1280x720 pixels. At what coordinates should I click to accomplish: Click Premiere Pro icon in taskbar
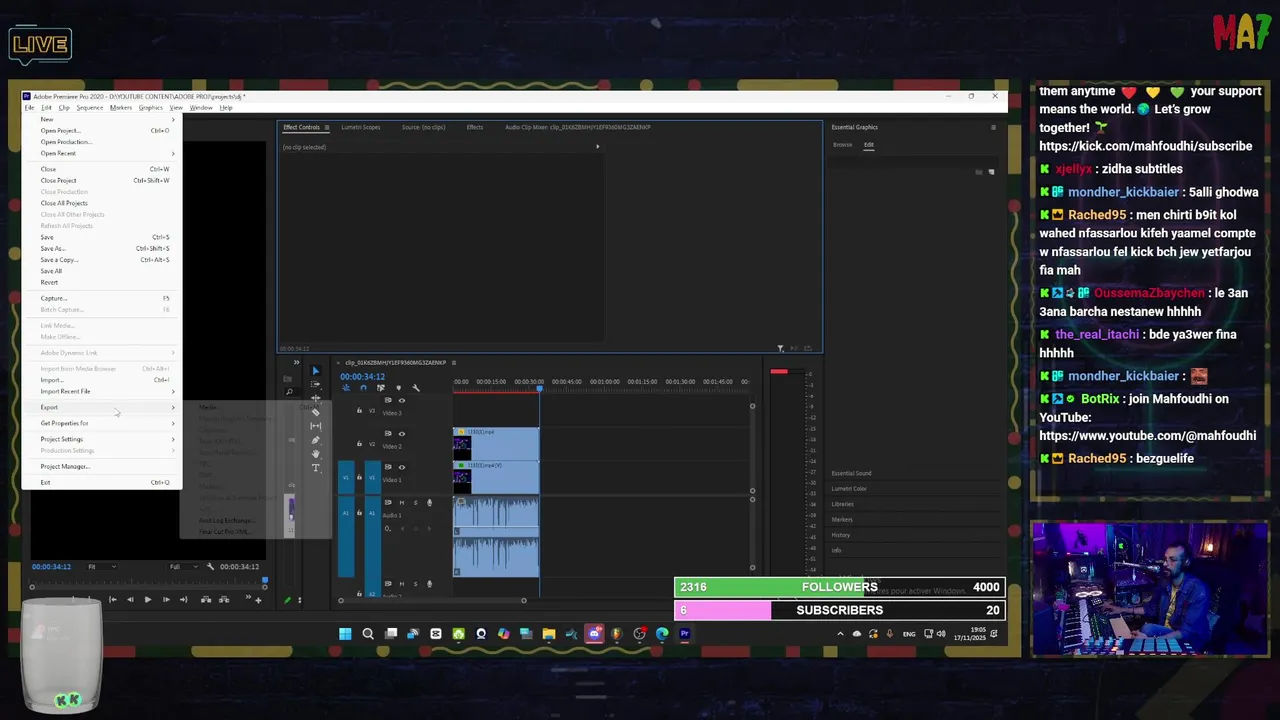[x=685, y=633]
